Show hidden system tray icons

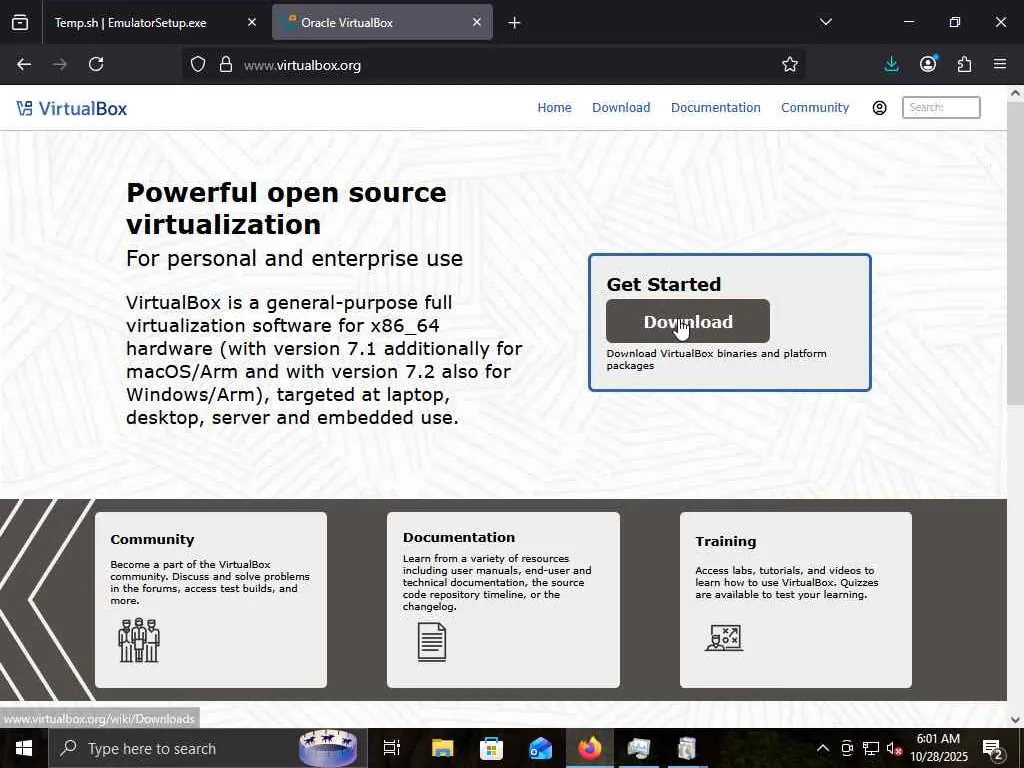coord(823,748)
